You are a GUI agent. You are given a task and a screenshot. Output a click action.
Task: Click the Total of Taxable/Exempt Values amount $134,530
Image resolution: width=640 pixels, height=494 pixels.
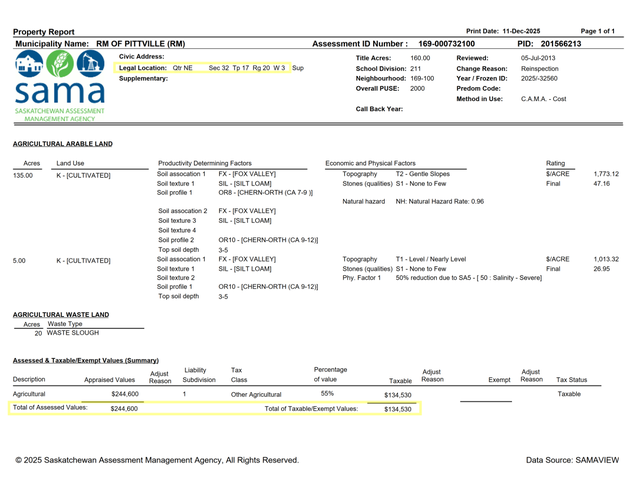(397, 409)
